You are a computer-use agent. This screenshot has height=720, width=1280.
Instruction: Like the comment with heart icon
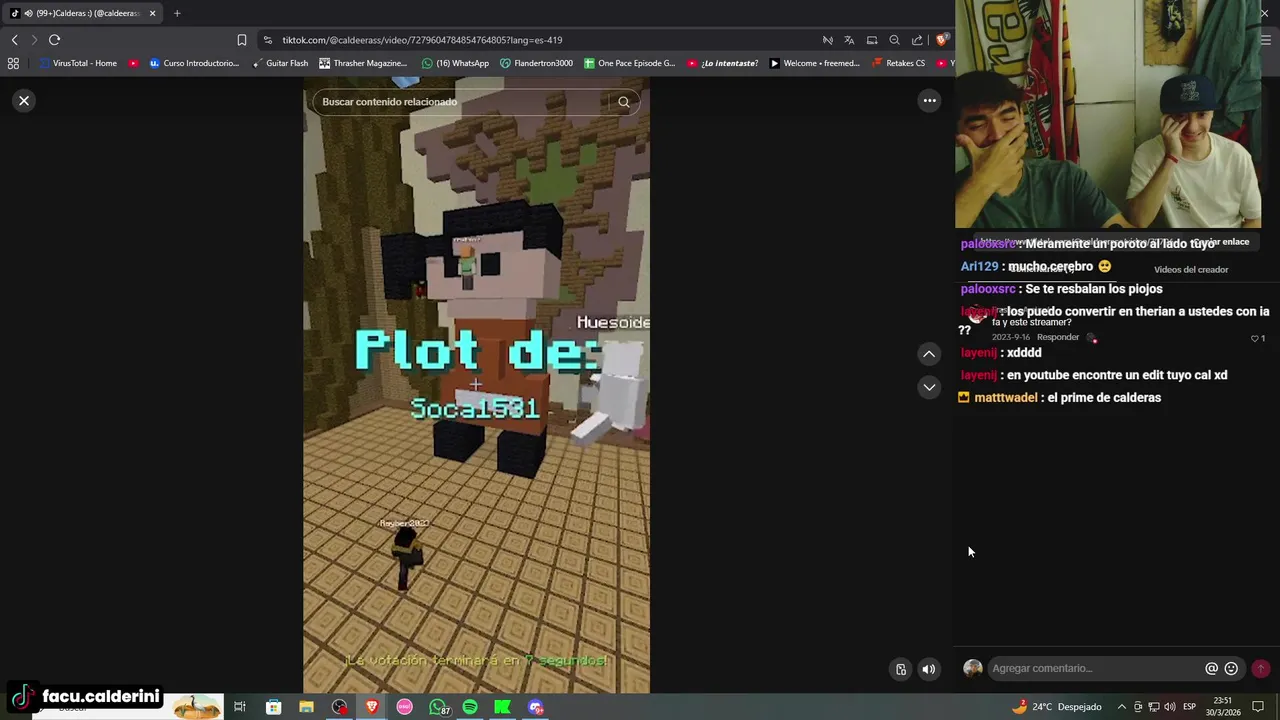[x=1255, y=338]
